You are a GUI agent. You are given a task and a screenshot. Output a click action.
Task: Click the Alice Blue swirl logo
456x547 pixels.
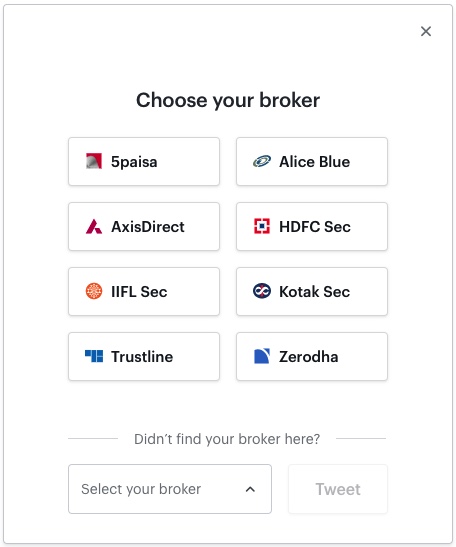(x=262, y=161)
